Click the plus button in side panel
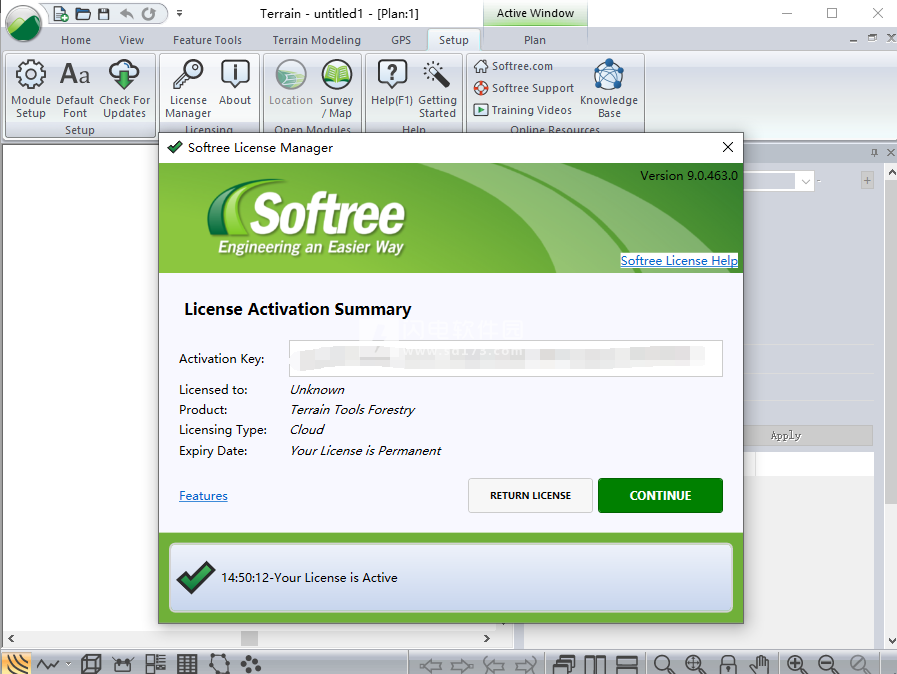Screen dimensions: 897x674 click(x=867, y=181)
